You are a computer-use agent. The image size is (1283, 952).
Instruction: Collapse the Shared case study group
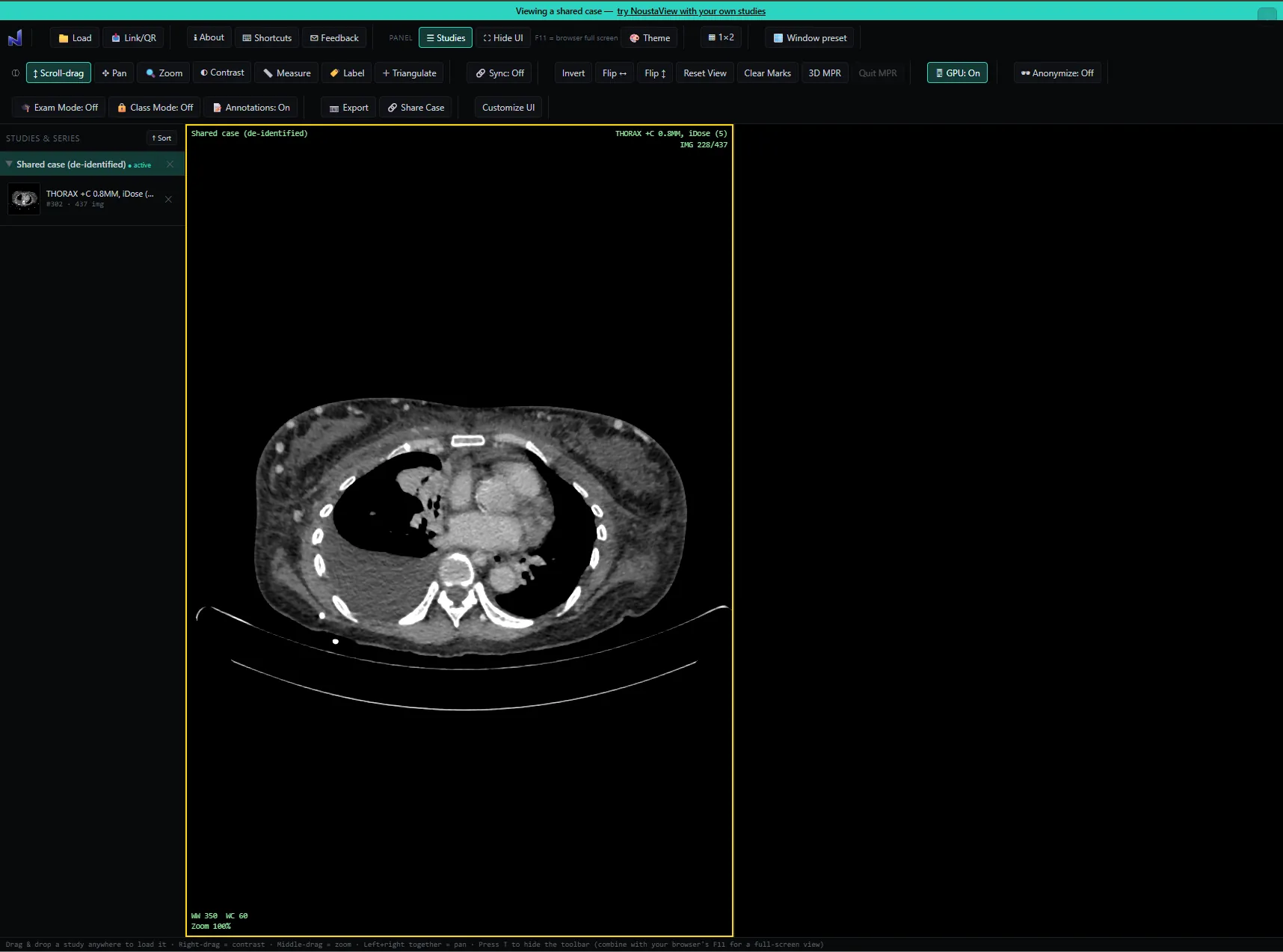[x=9, y=164]
